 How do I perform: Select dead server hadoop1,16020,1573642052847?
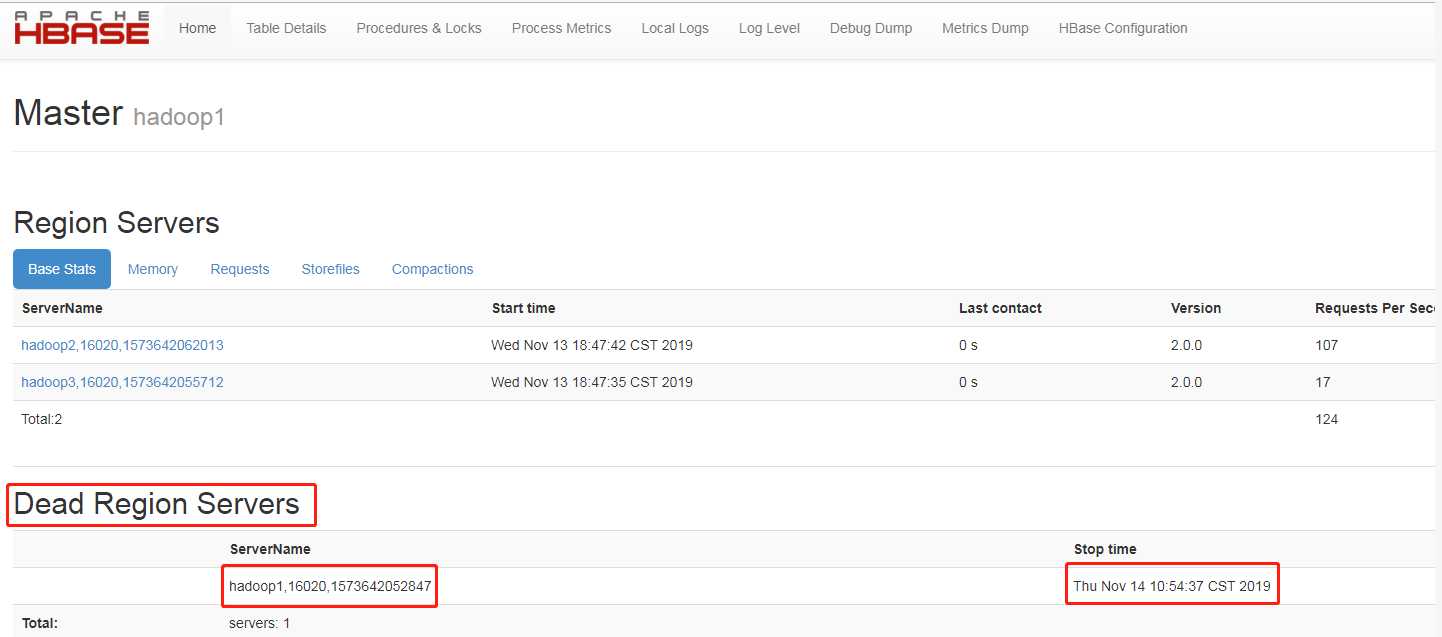click(x=330, y=586)
